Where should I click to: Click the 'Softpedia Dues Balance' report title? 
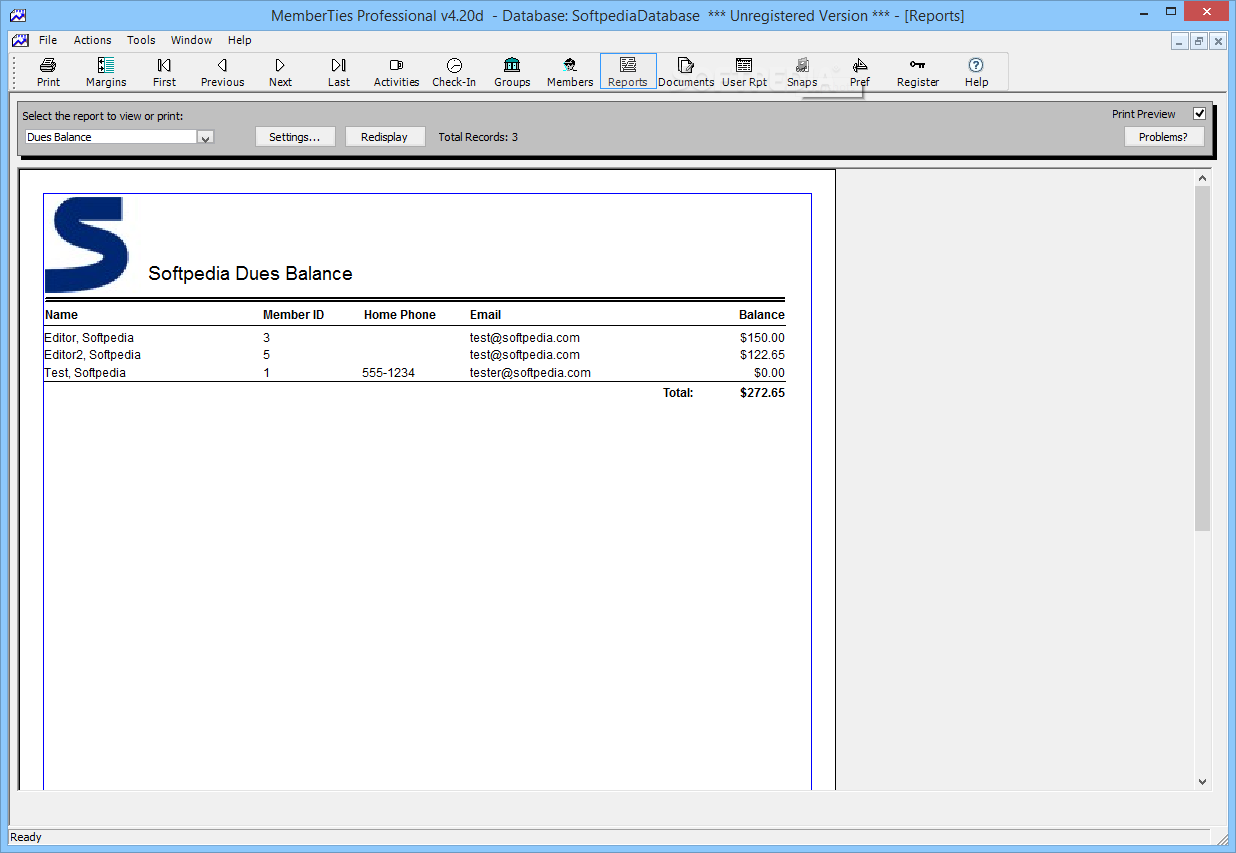[250, 274]
